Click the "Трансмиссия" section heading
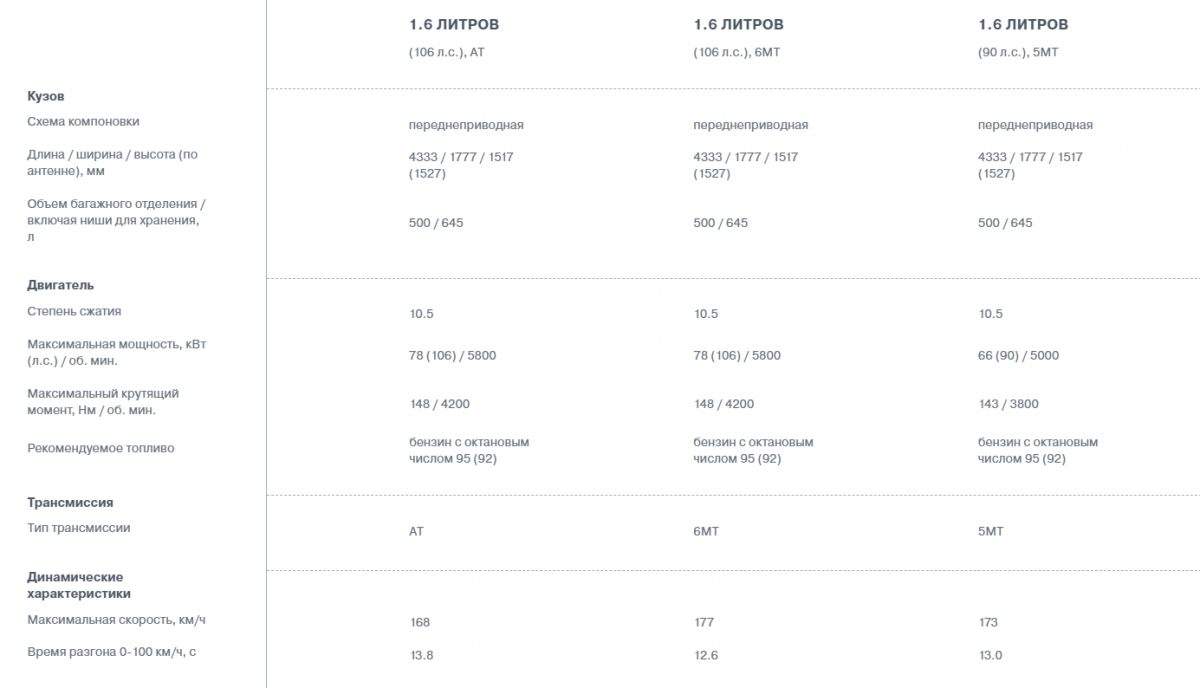Image resolution: width=1200 pixels, height=688 pixels. (x=70, y=502)
